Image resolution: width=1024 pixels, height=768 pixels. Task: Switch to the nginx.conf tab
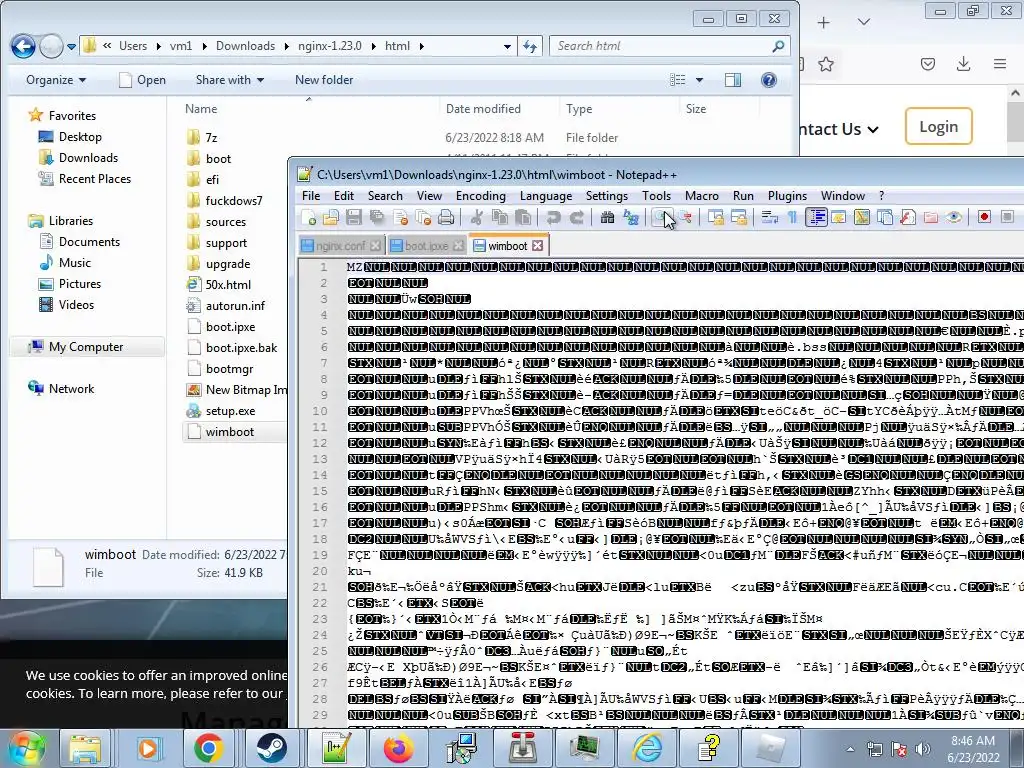(x=340, y=246)
